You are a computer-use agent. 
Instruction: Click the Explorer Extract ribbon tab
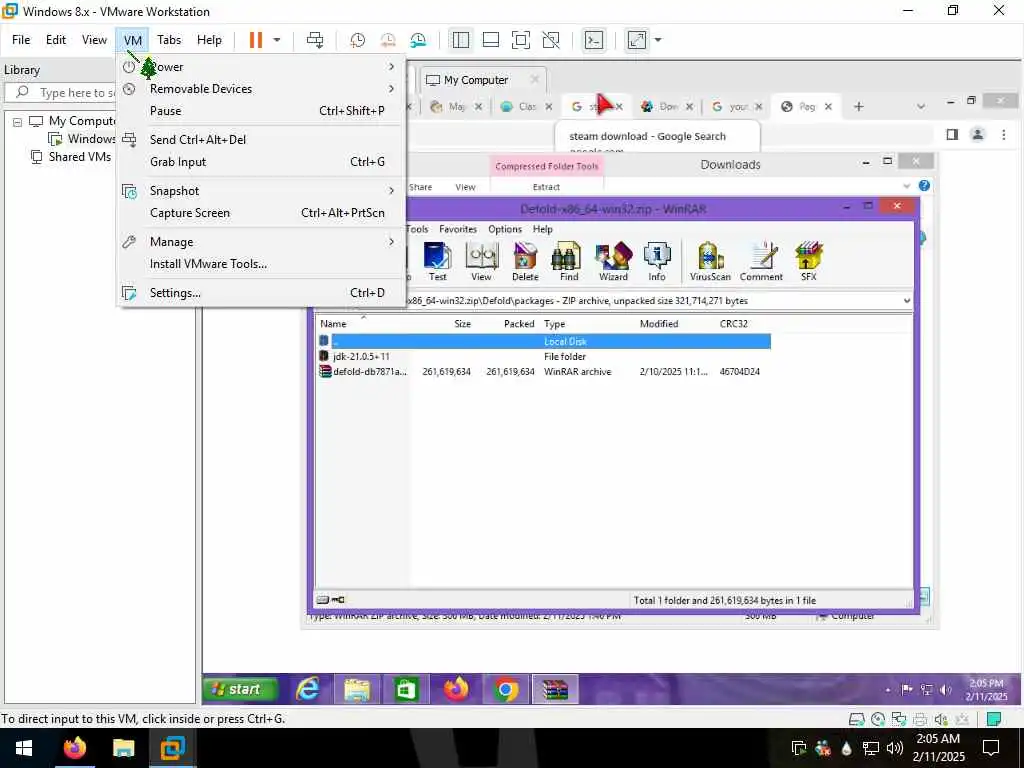coord(546,187)
